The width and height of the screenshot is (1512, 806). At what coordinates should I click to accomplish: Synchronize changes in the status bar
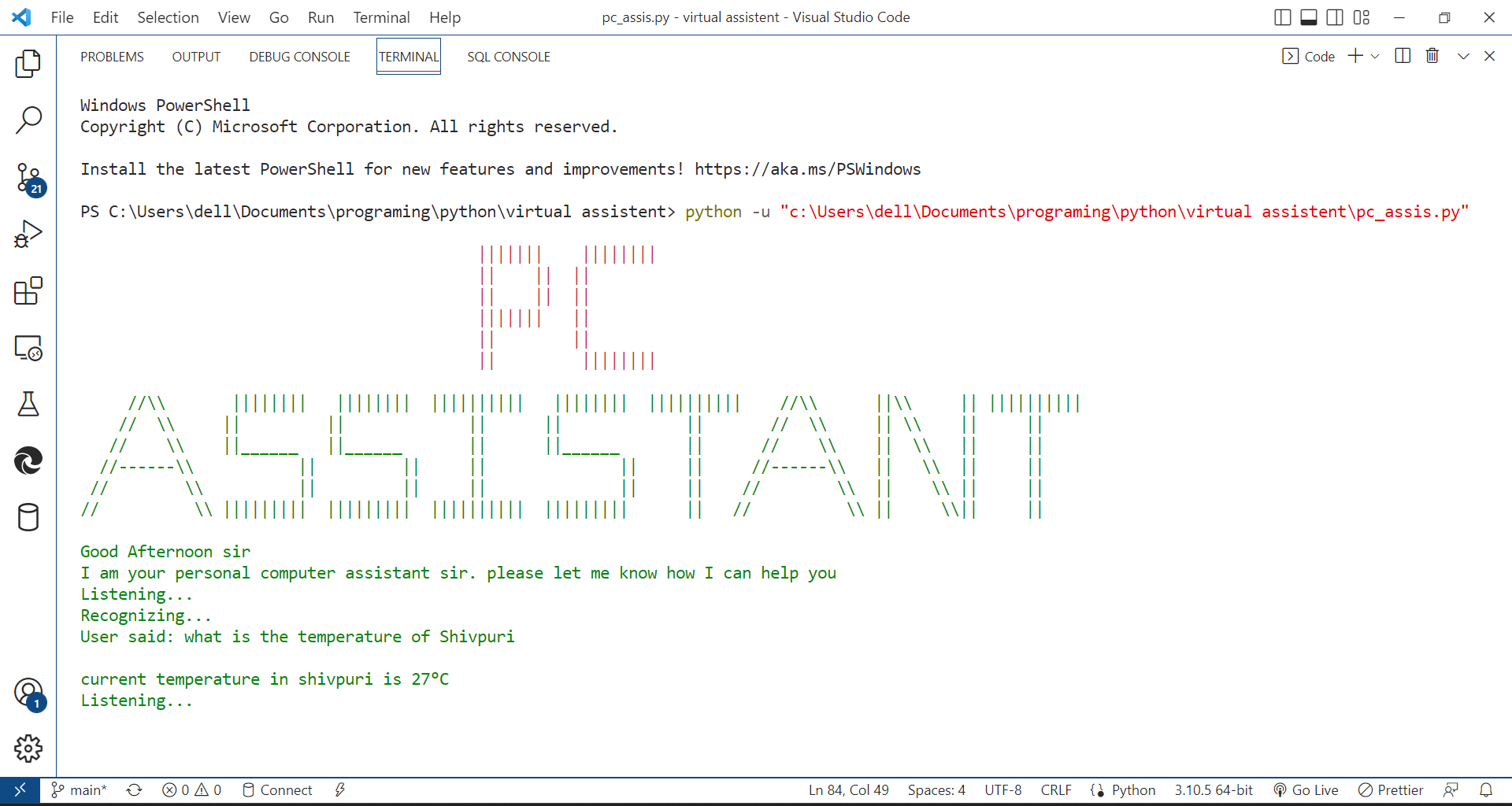coord(134,789)
